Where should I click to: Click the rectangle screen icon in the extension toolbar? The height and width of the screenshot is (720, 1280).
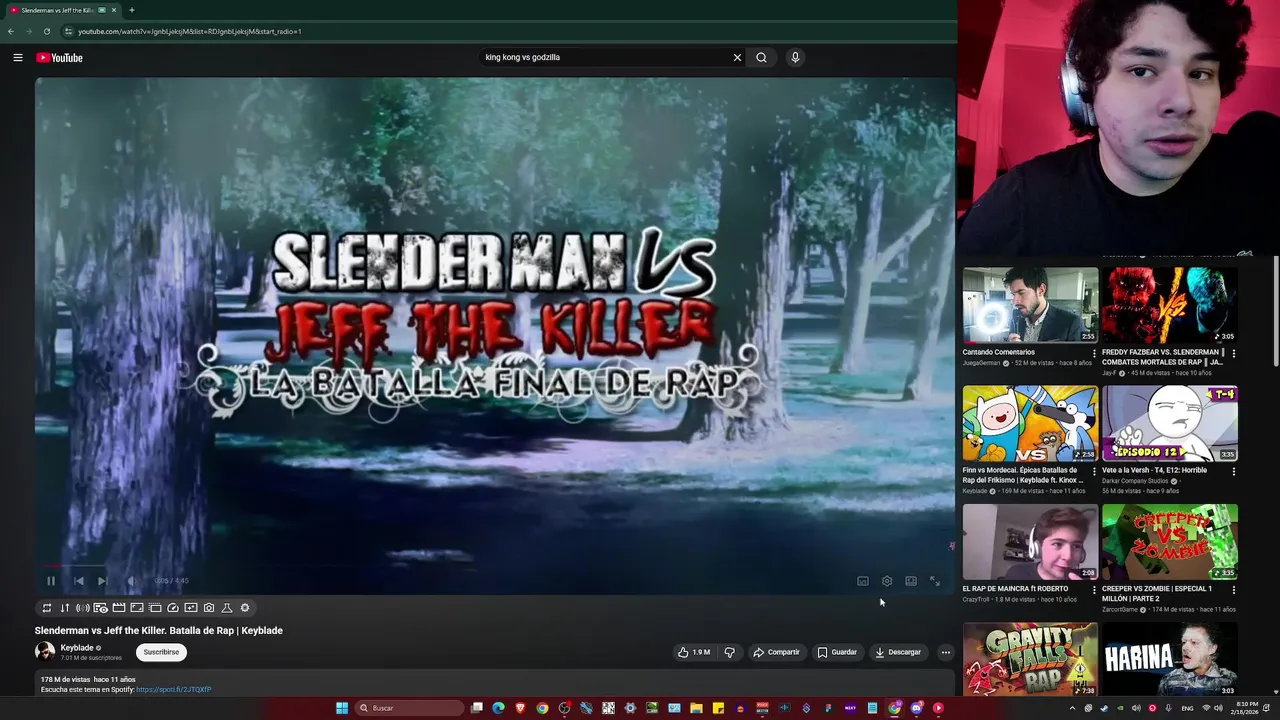pyautogui.click(x=137, y=607)
